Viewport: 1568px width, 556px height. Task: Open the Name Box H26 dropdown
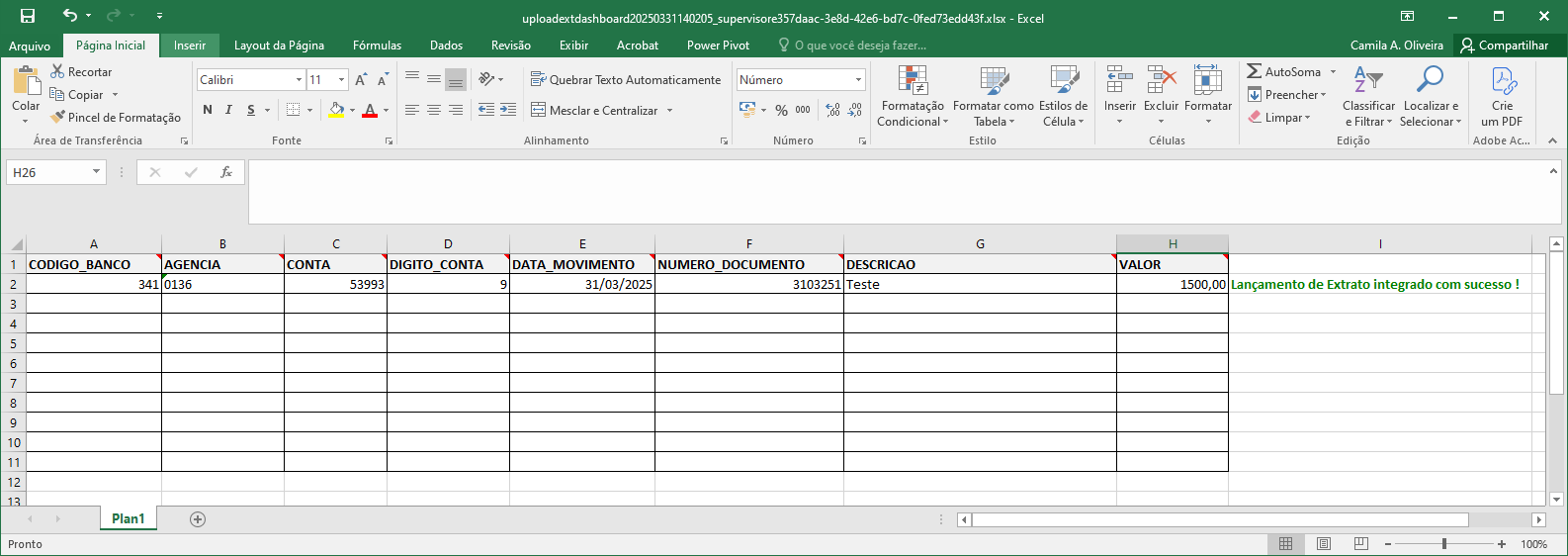point(96,172)
